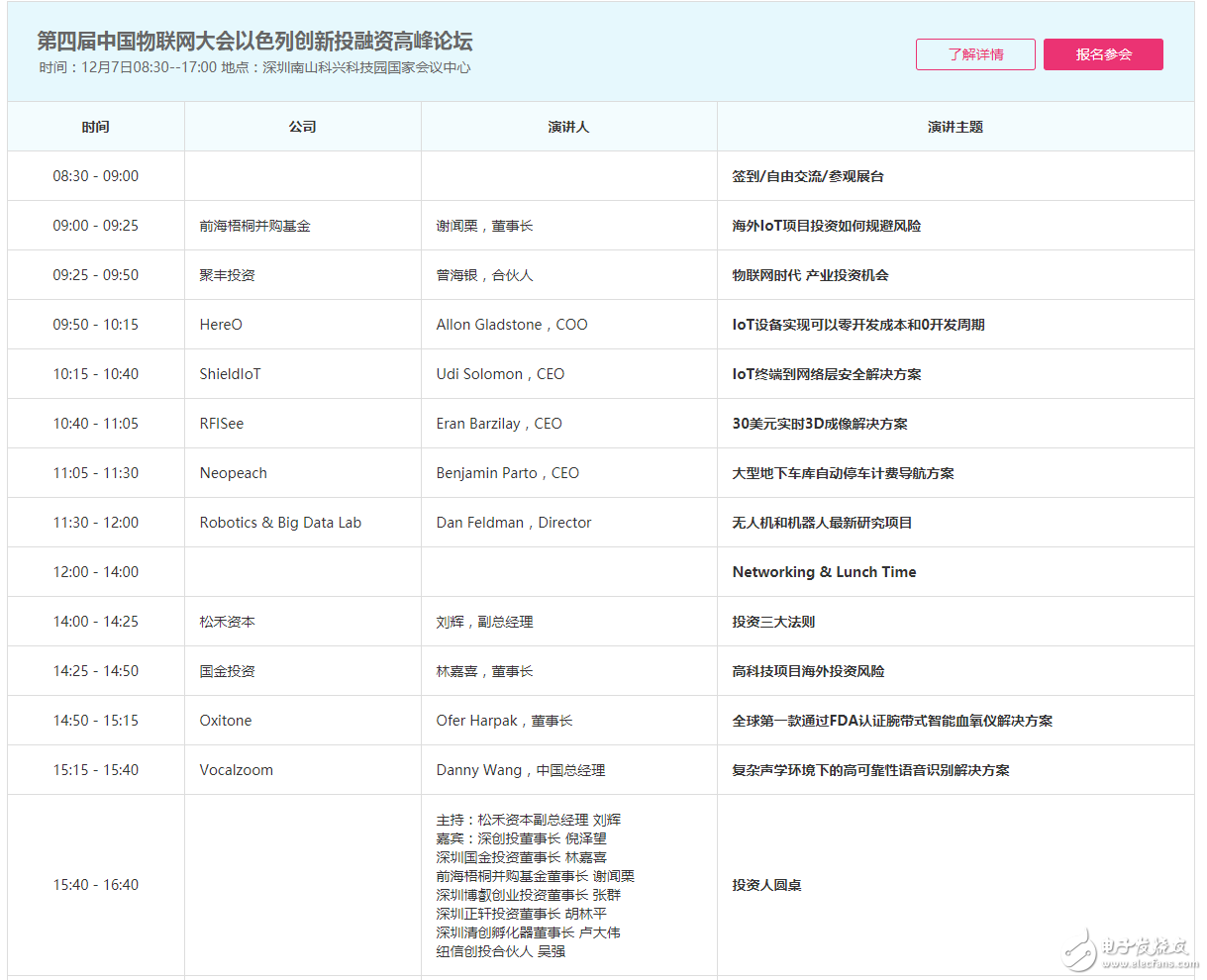Click the ShieldIoT company name
1207x980 pixels.
[231, 374]
